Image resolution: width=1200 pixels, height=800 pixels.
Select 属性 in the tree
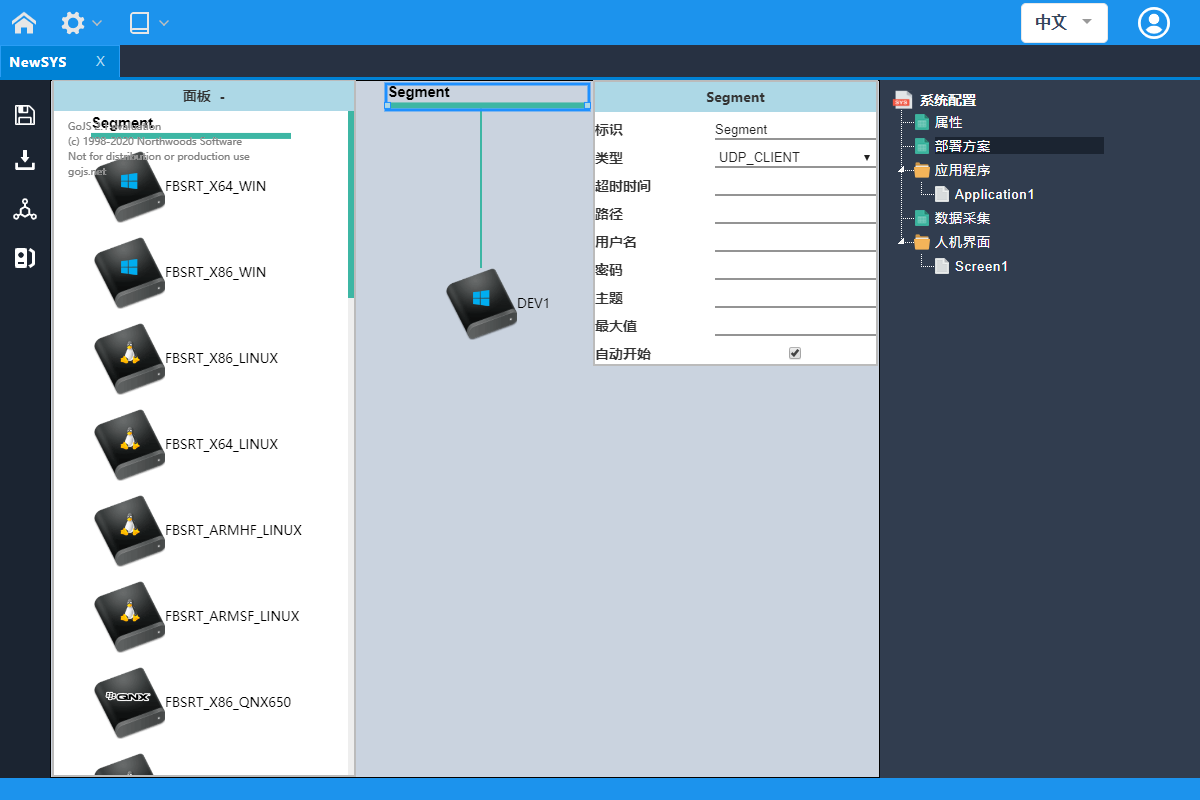tap(948, 122)
